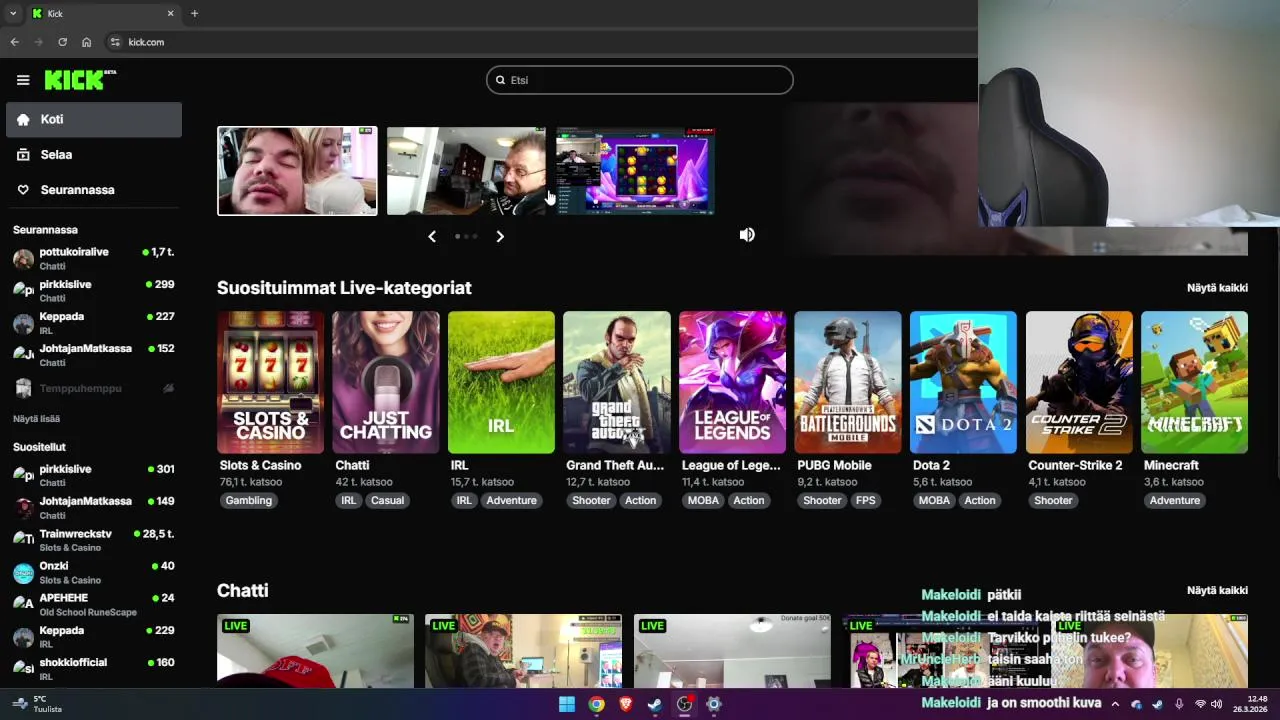
Task: Open IRL category cover
Action: pyautogui.click(x=501, y=382)
